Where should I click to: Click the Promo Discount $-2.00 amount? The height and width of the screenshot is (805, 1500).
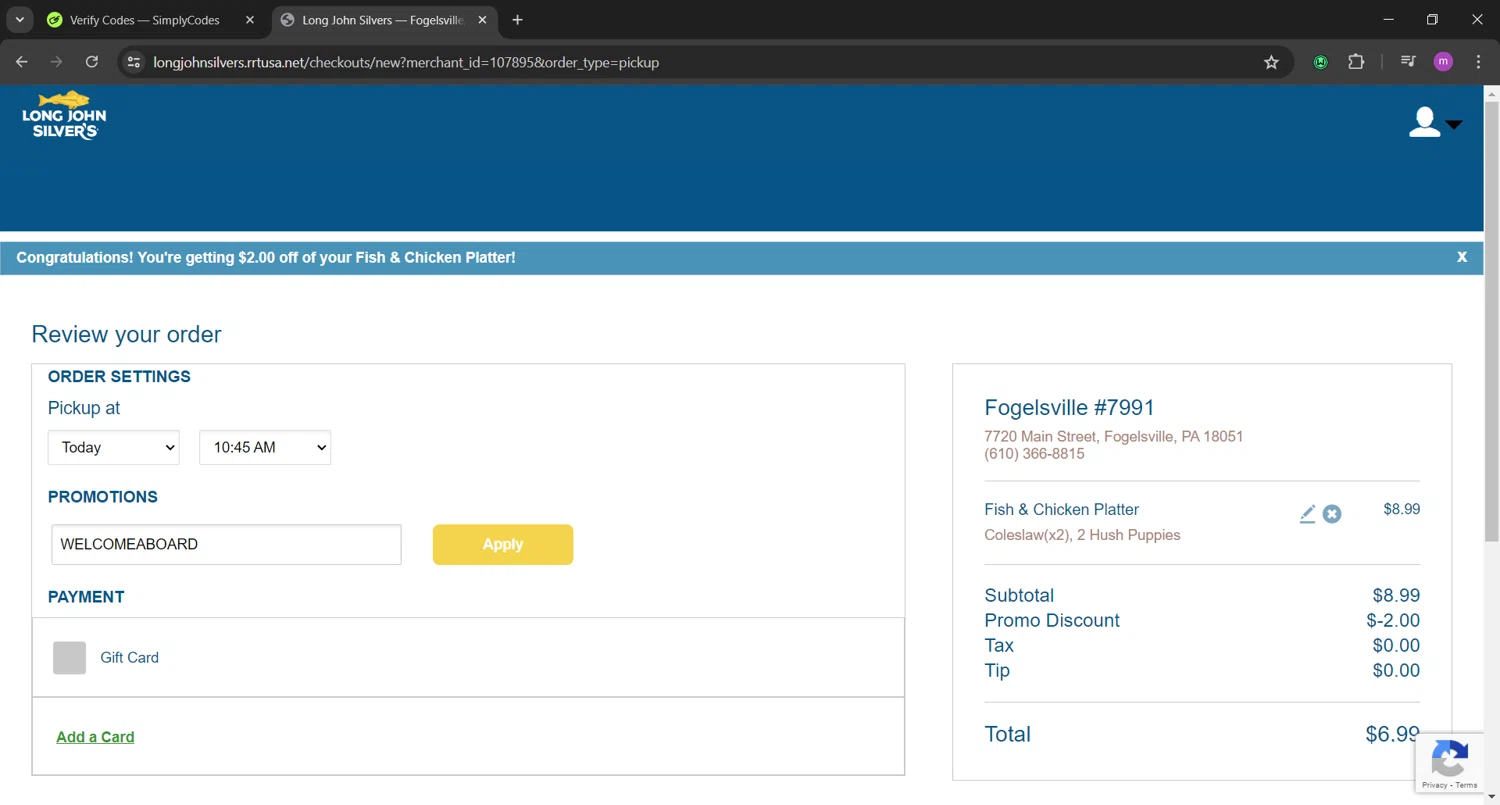[1393, 620]
